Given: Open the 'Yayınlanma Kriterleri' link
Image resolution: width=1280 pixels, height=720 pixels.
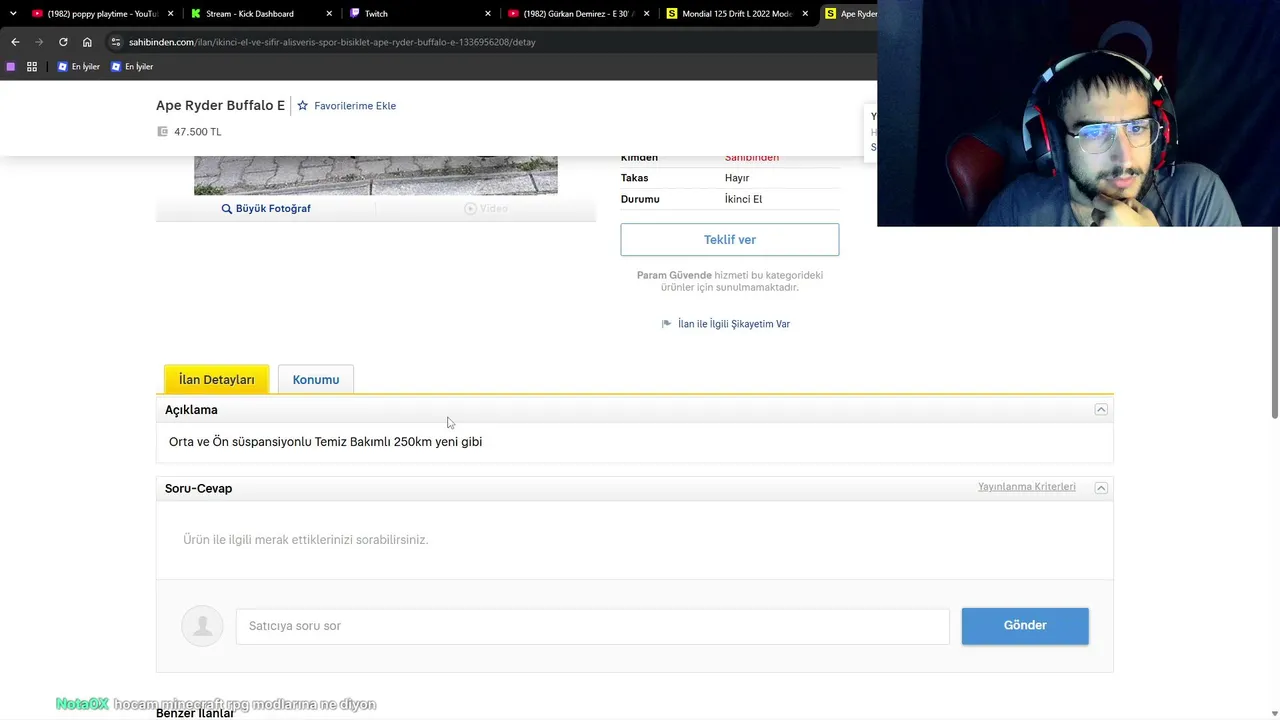Looking at the screenshot, I should pyautogui.click(x=1027, y=487).
